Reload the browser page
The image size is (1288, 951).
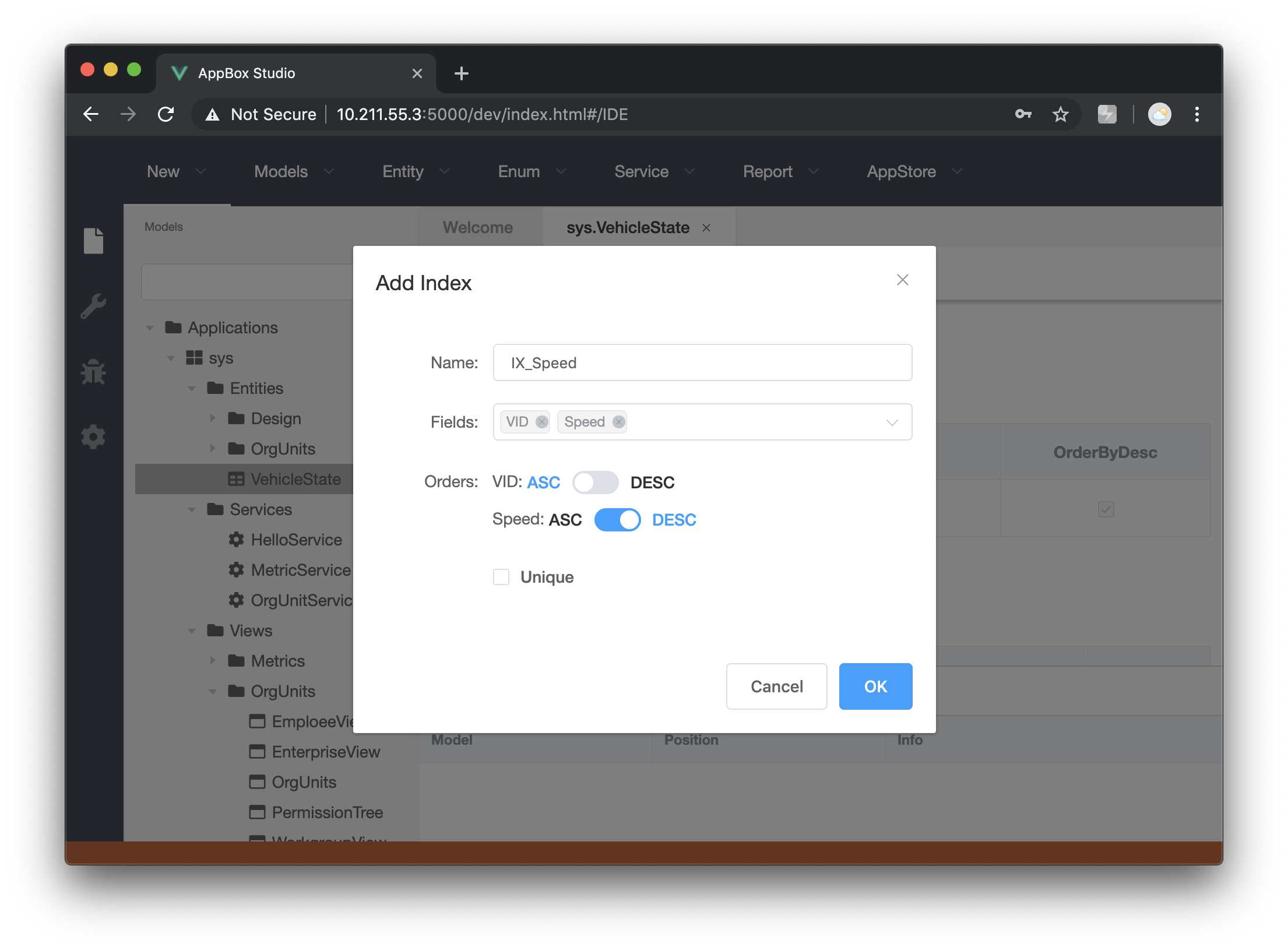[166, 114]
